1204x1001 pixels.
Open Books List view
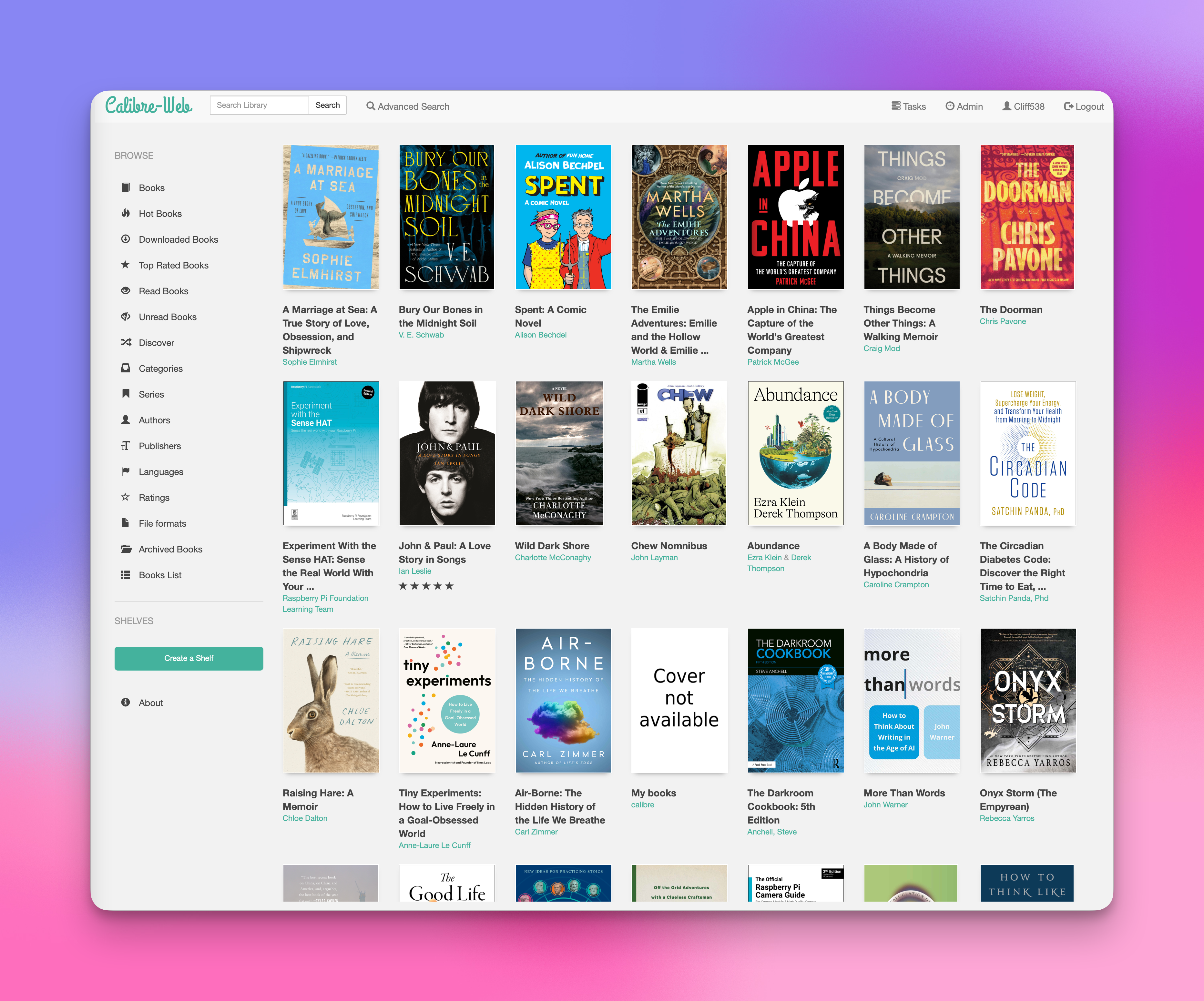coord(160,575)
